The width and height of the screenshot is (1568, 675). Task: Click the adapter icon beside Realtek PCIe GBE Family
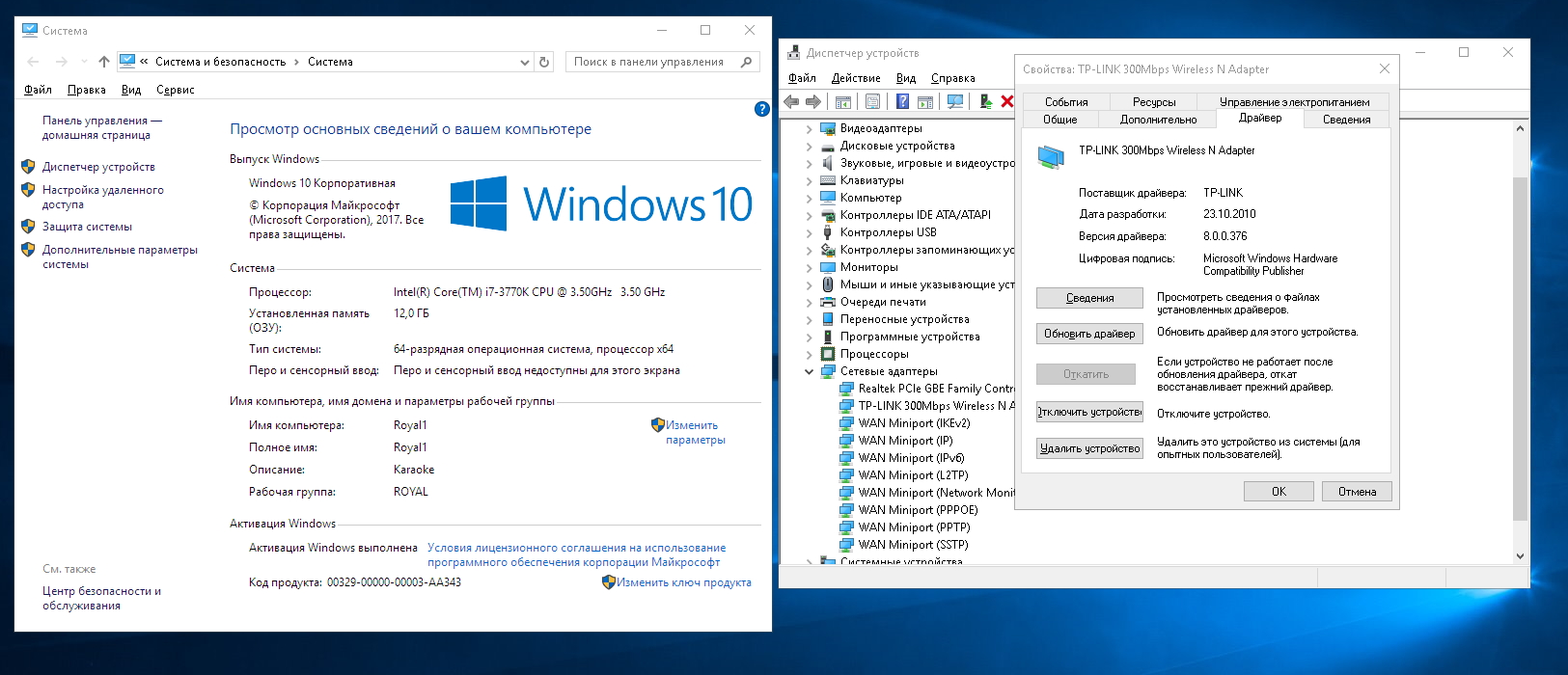[846, 389]
